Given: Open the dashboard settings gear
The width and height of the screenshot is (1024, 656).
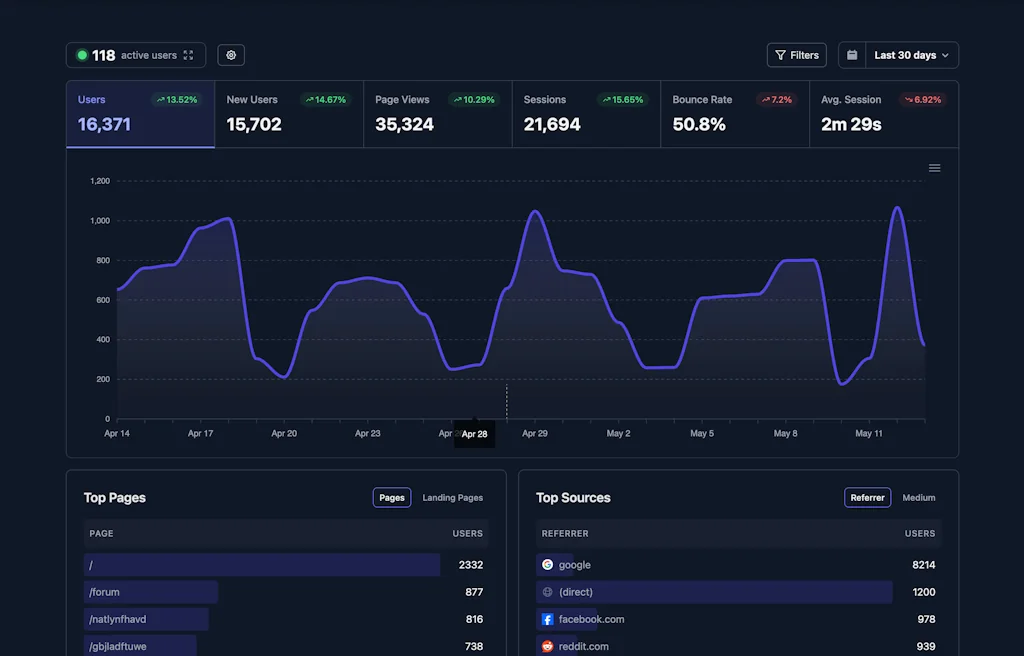Looking at the screenshot, I should click(x=231, y=55).
